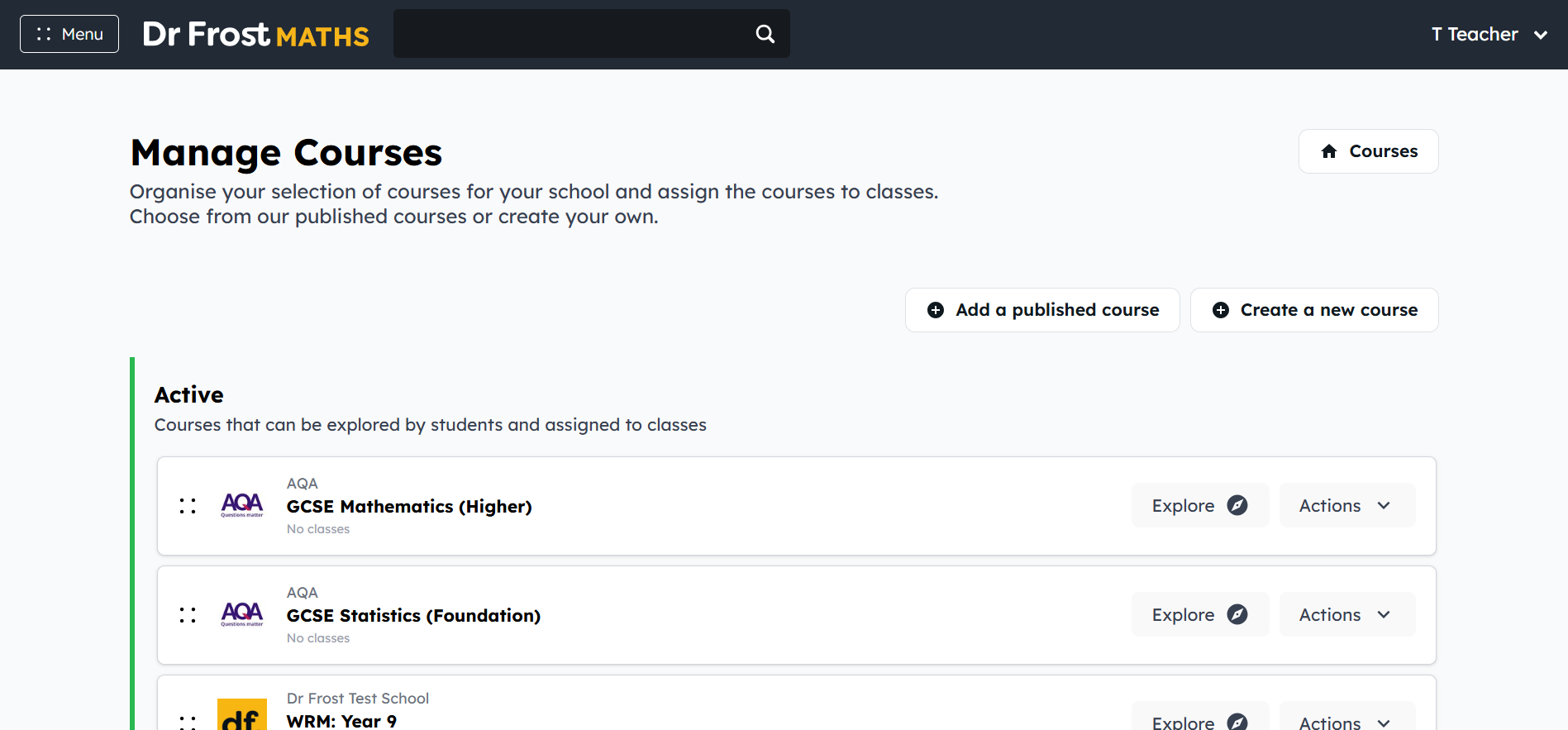Go to Dr Frost Maths logo home
This screenshot has height=730, width=1568.
pyautogui.click(x=255, y=35)
